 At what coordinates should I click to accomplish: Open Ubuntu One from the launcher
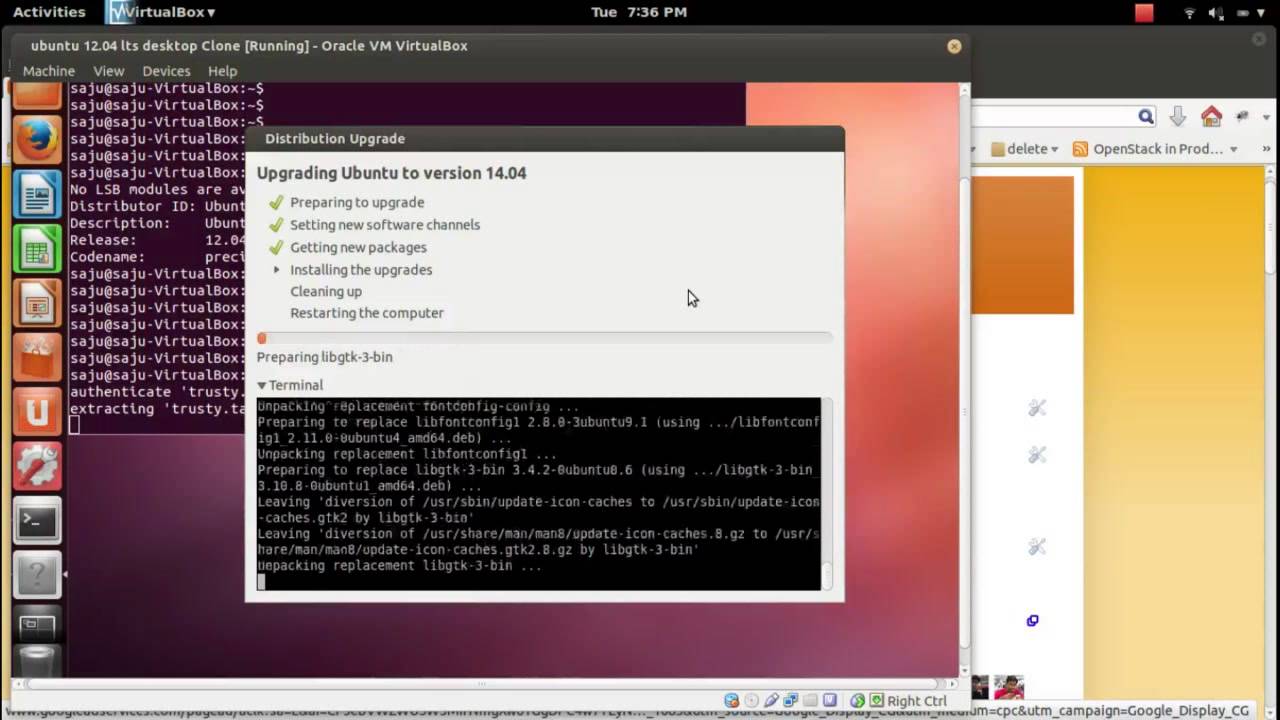coord(37,411)
